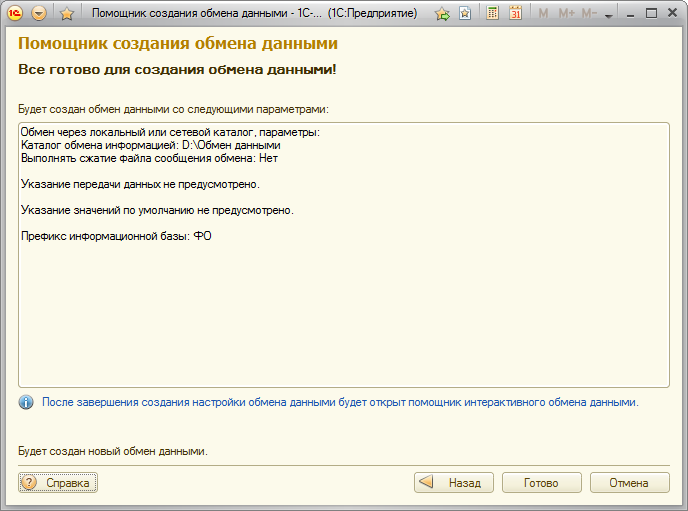Click the M- memory subtract button
This screenshot has height=511, width=688.
589,14
